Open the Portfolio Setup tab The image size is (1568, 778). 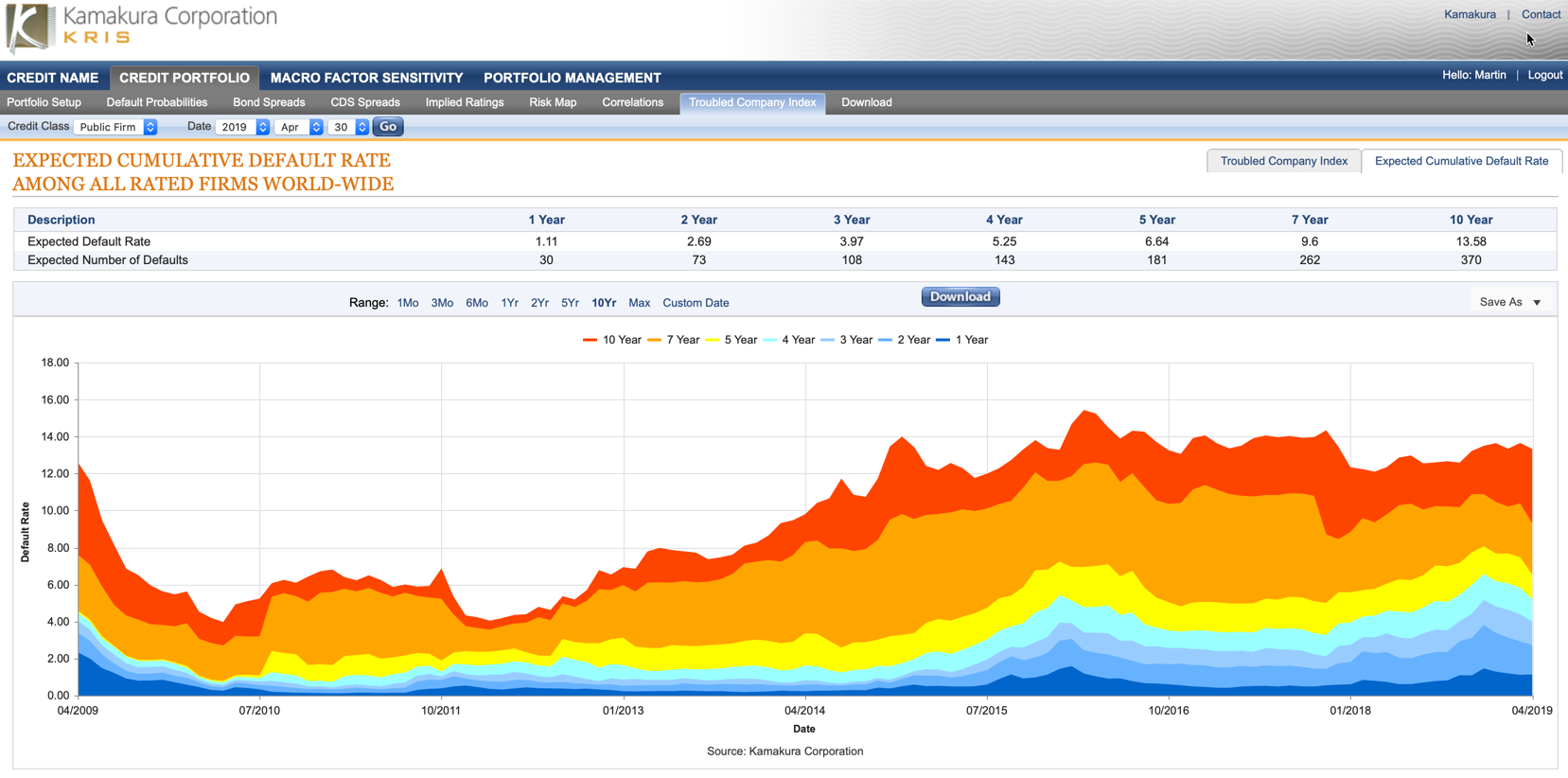44,102
